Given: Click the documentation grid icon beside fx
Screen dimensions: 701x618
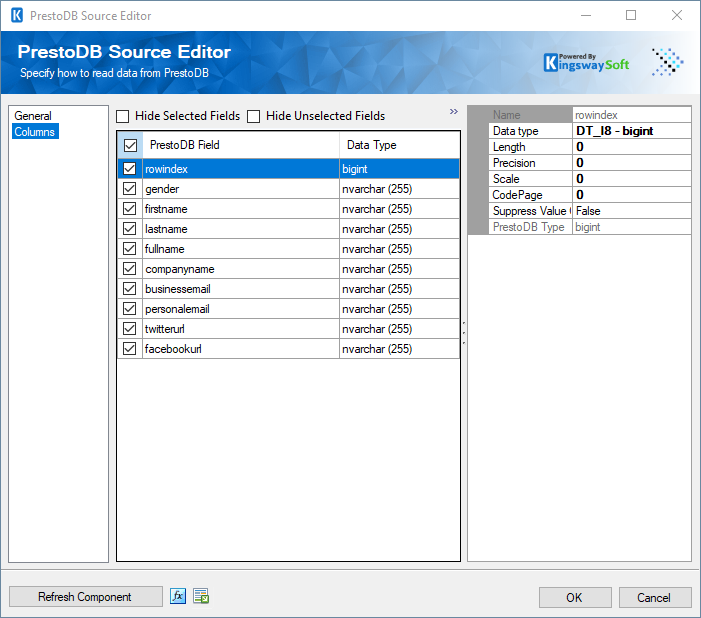Looking at the screenshot, I should tap(201, 596).
